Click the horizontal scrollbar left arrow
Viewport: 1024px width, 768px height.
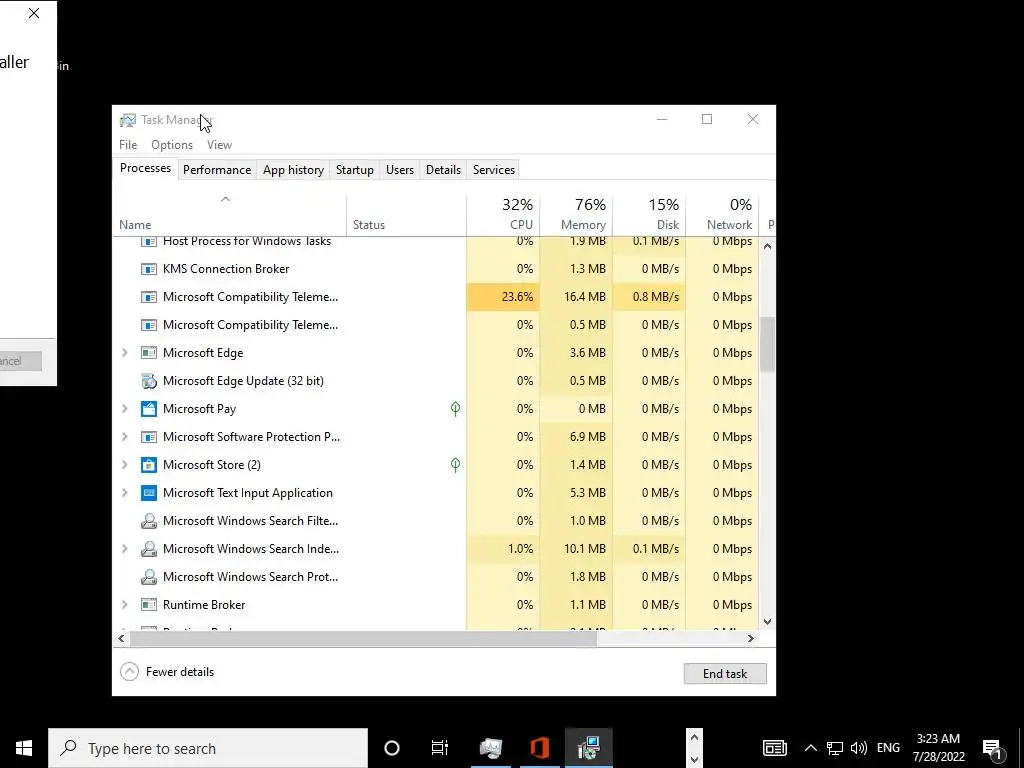point(121,639)
